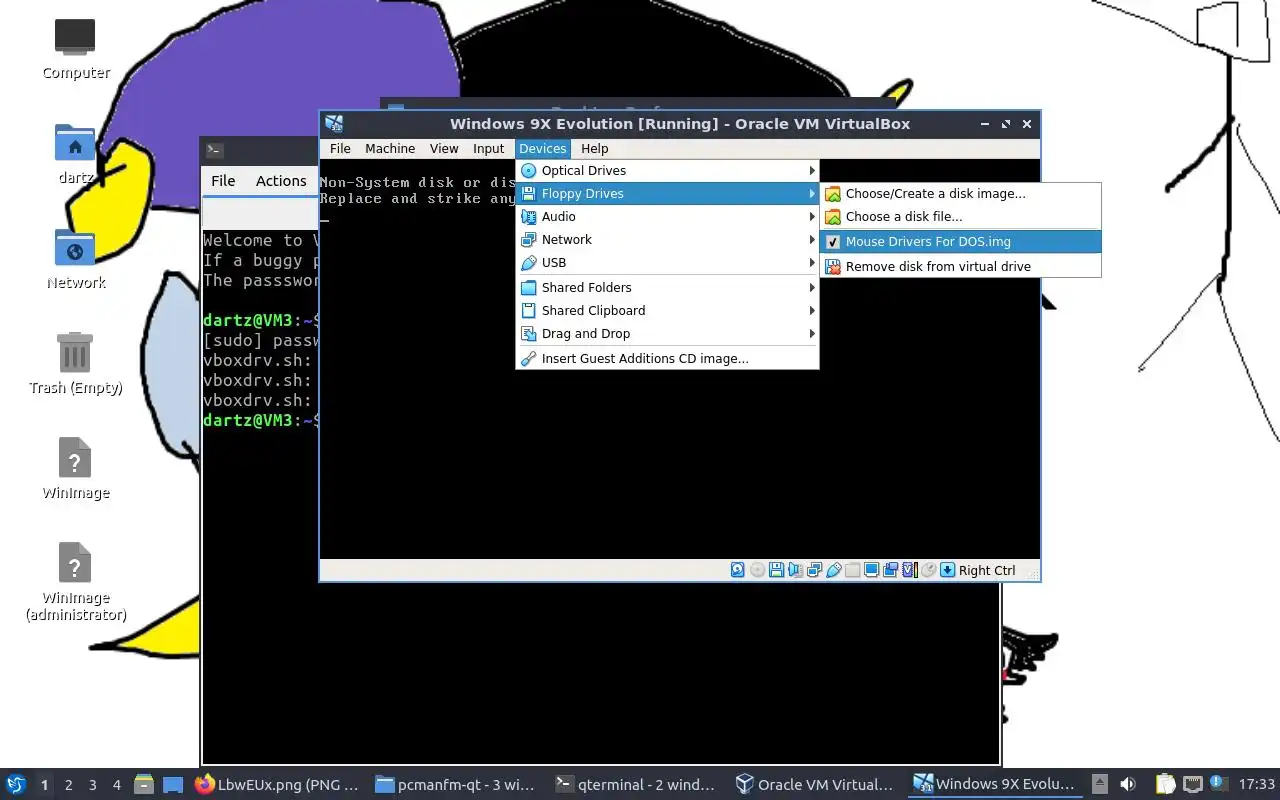Open the Machine menu

click(390, 148)
